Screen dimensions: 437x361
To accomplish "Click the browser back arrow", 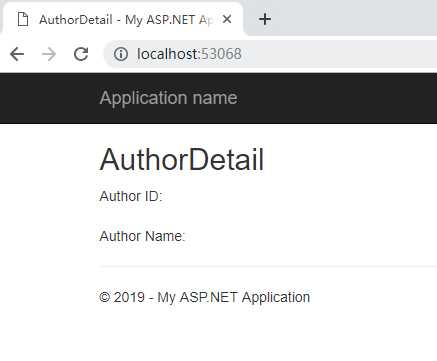I will (x=17, y=54).
